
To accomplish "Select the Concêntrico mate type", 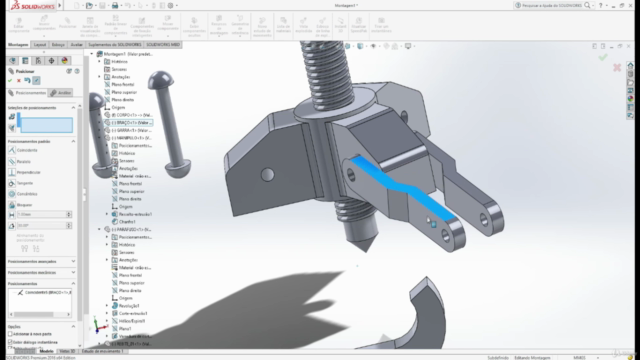I will [x=23, y=194].
